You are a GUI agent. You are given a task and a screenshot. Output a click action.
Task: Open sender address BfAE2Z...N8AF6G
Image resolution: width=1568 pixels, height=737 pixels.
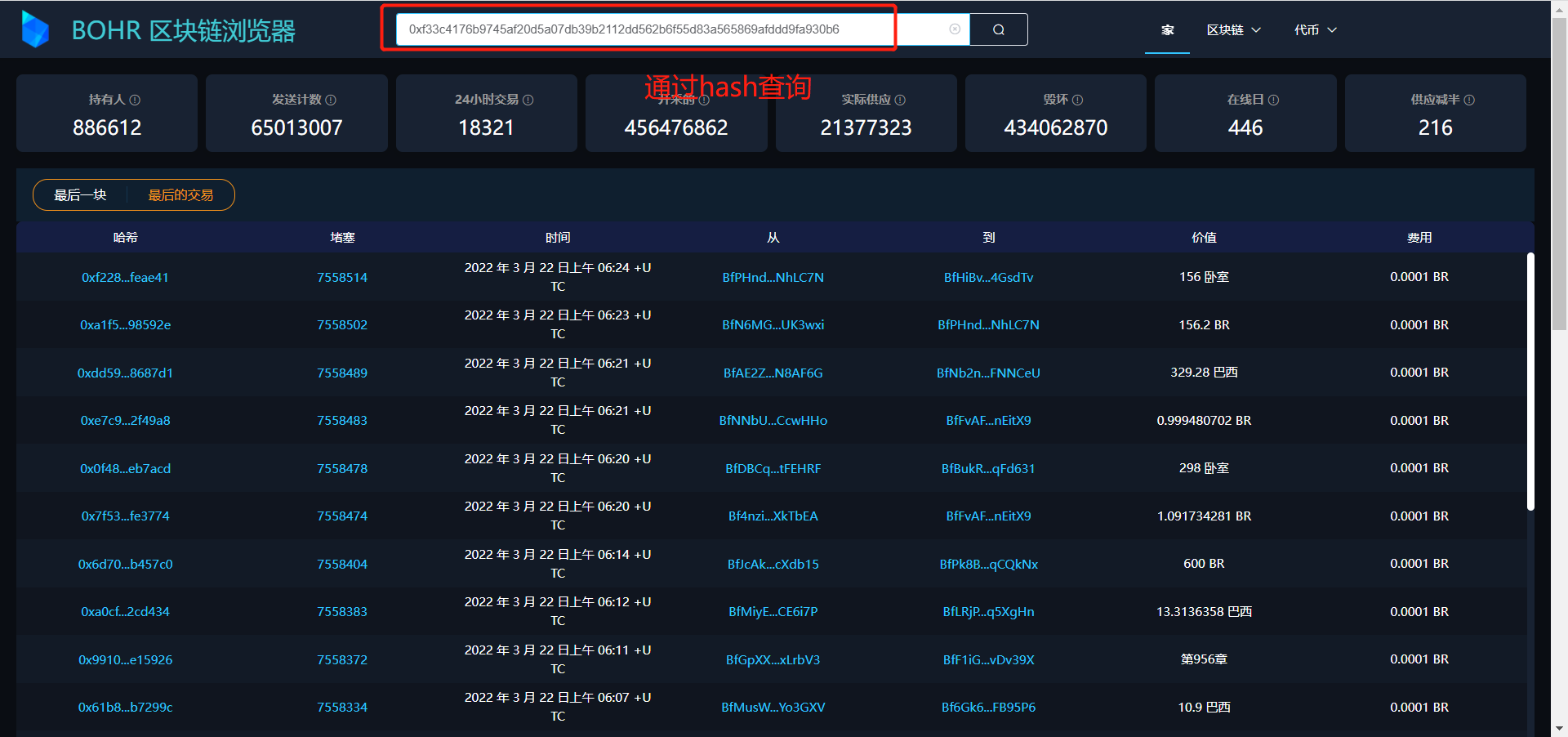point(773,373)
